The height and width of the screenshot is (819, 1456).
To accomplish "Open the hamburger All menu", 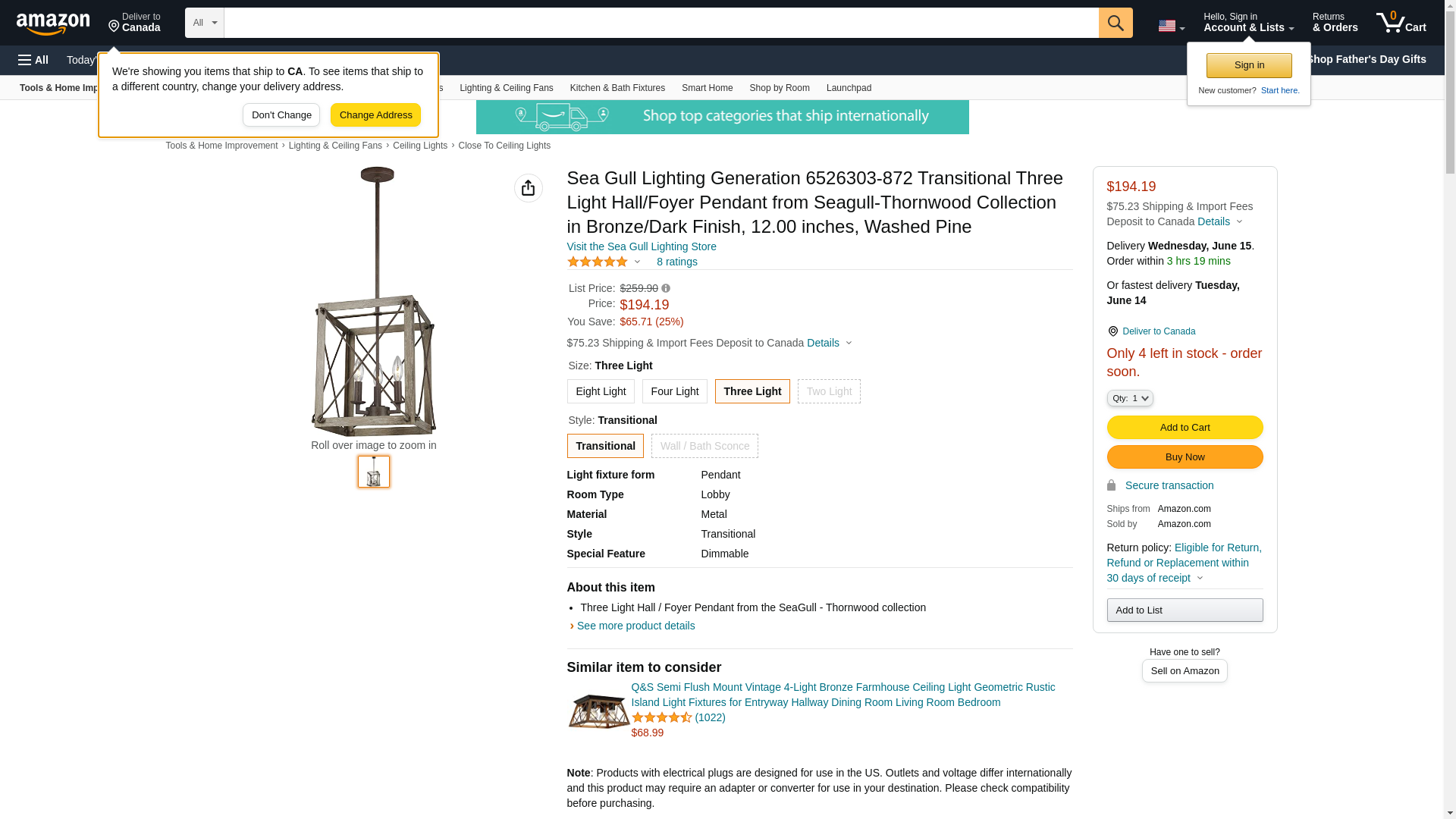I will click(33, 60).
